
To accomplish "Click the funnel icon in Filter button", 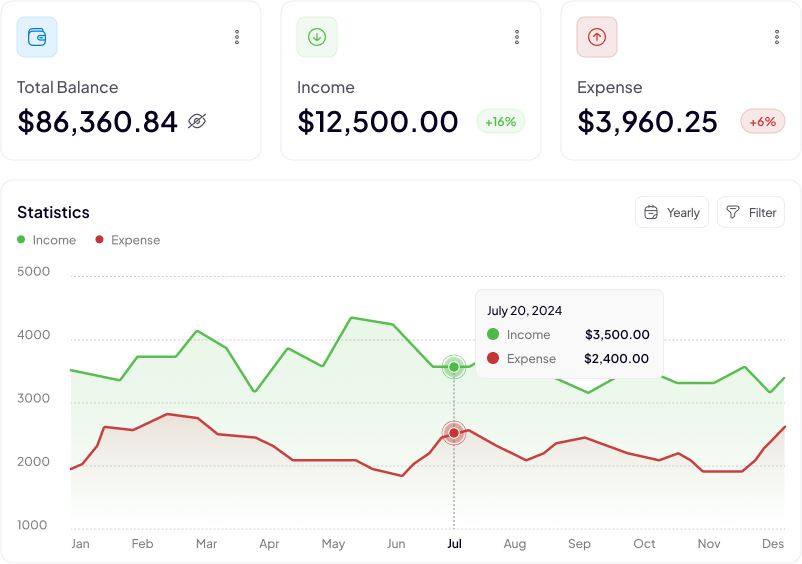I will 733,212.
